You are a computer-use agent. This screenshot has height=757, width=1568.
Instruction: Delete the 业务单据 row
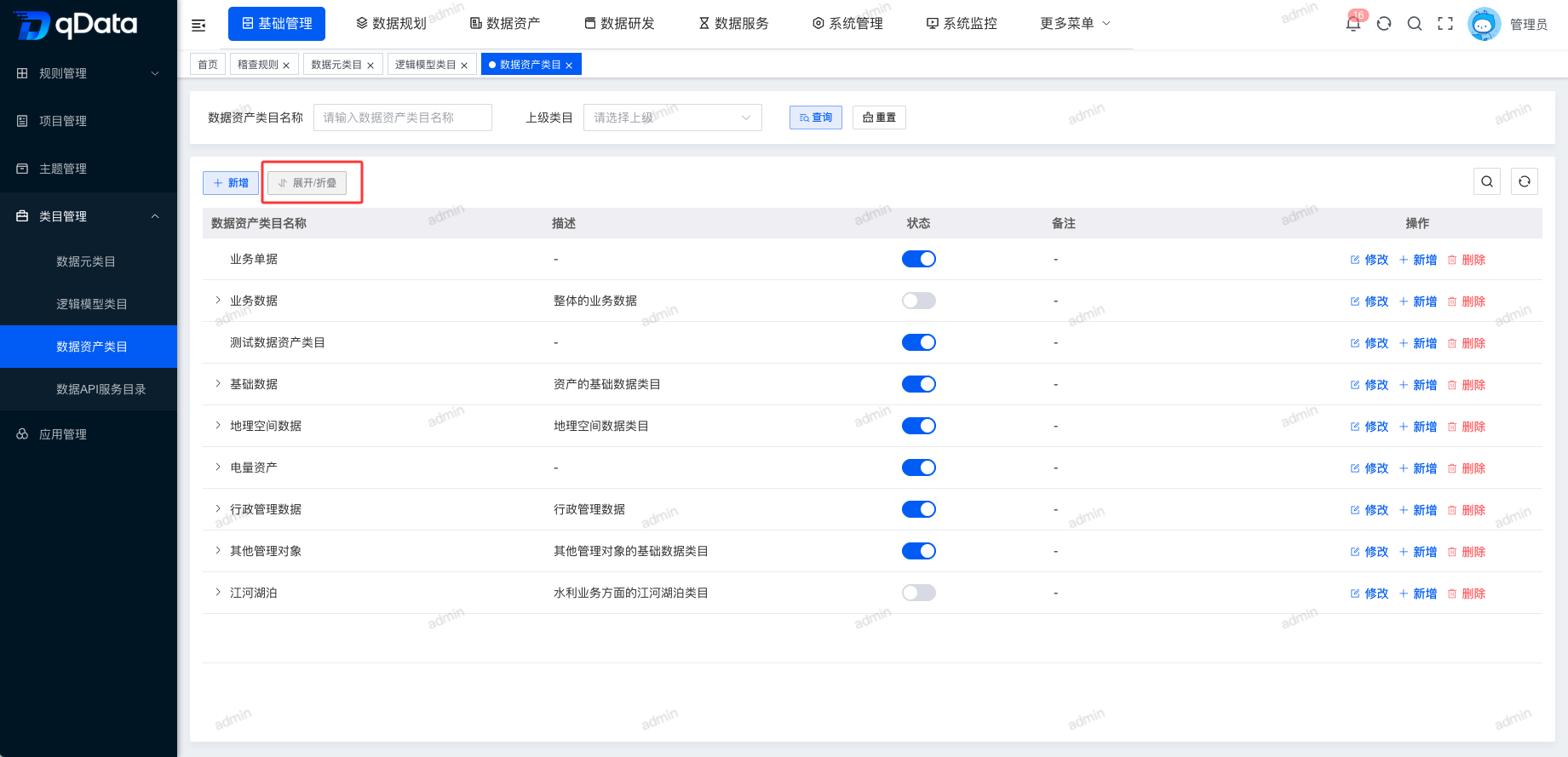coord(1467,260)
